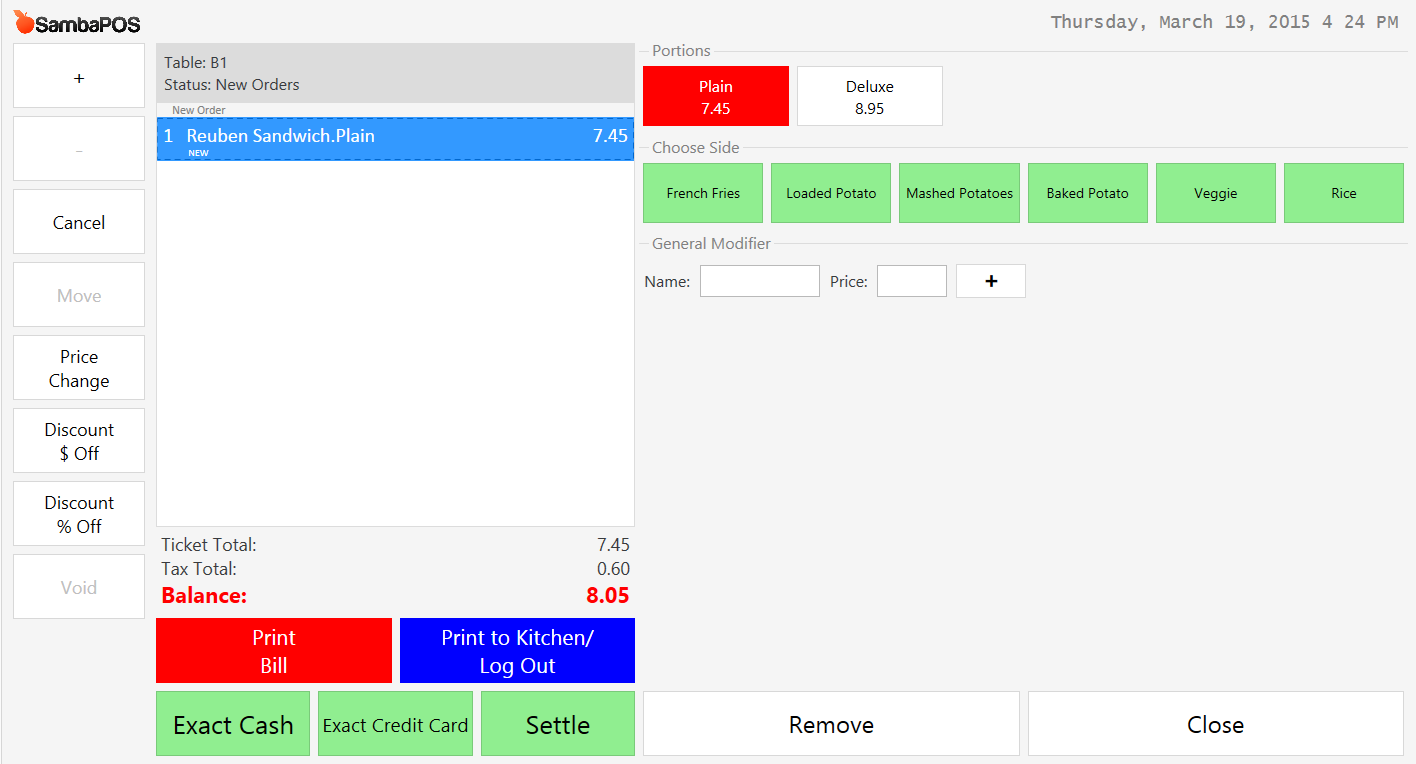
Task: Apply a Discount % Off
Action: 79,514
